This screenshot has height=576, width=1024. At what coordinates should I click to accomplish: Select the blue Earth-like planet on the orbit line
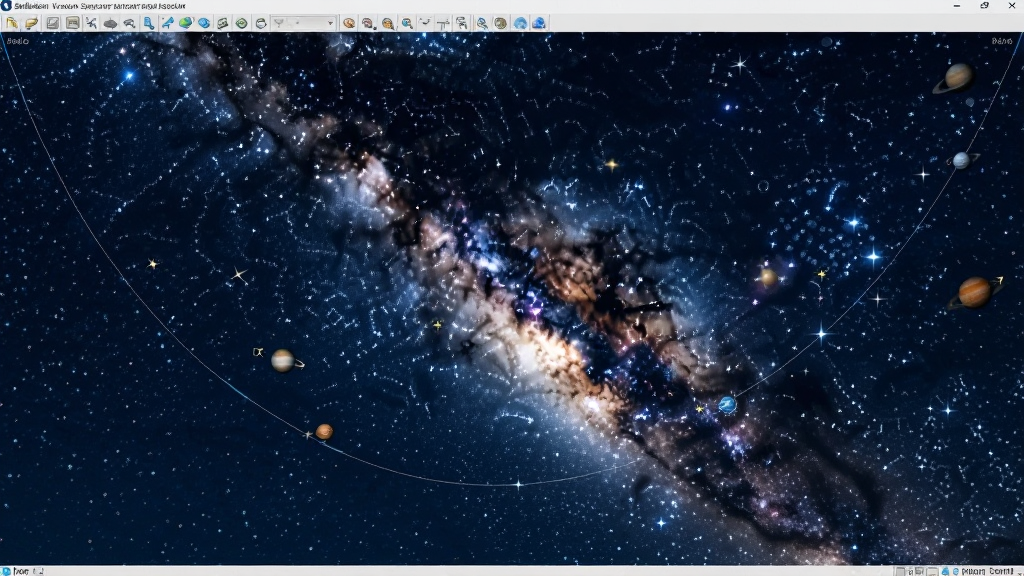(728, 405)
